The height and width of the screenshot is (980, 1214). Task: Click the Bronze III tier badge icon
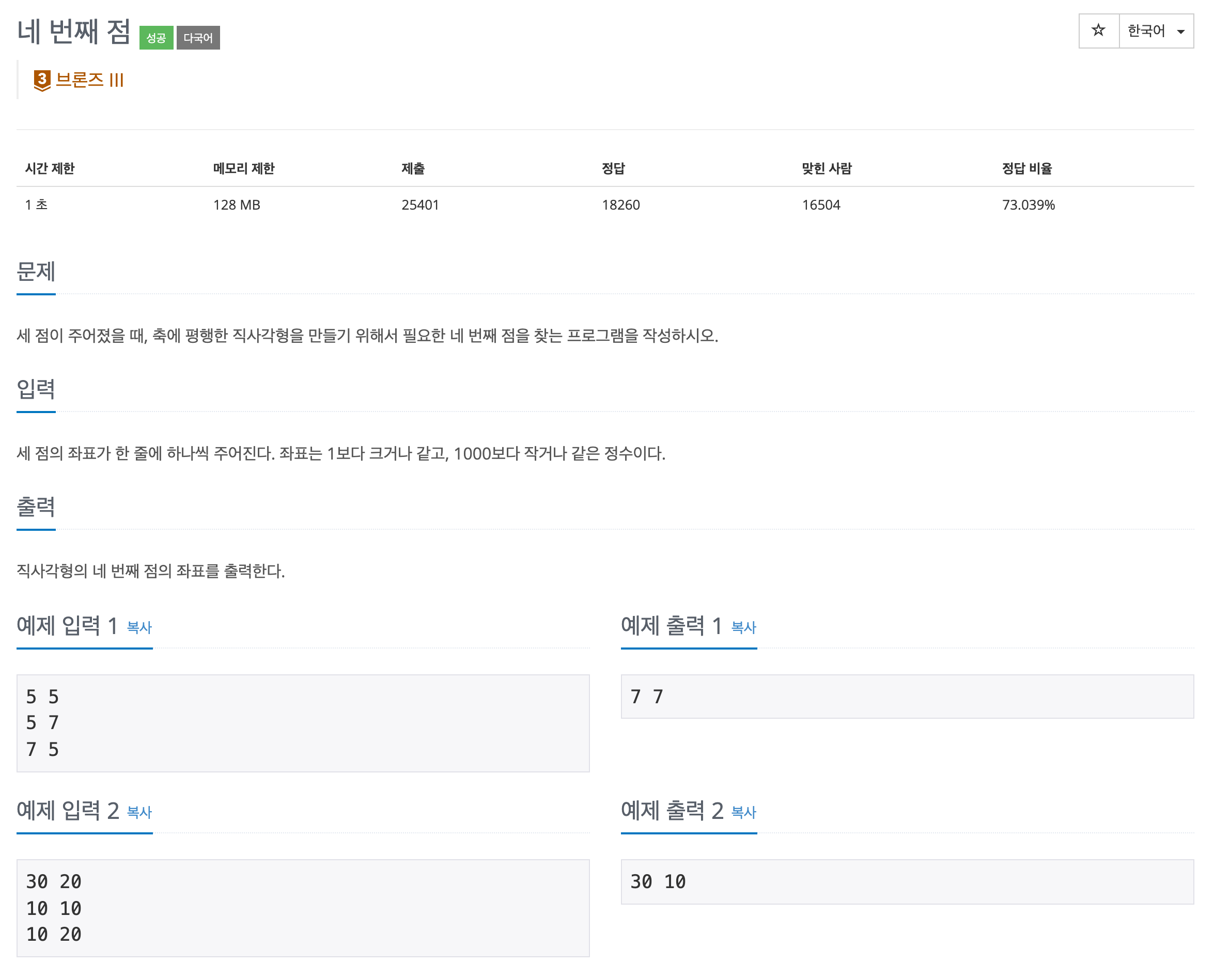coord(42,80)
